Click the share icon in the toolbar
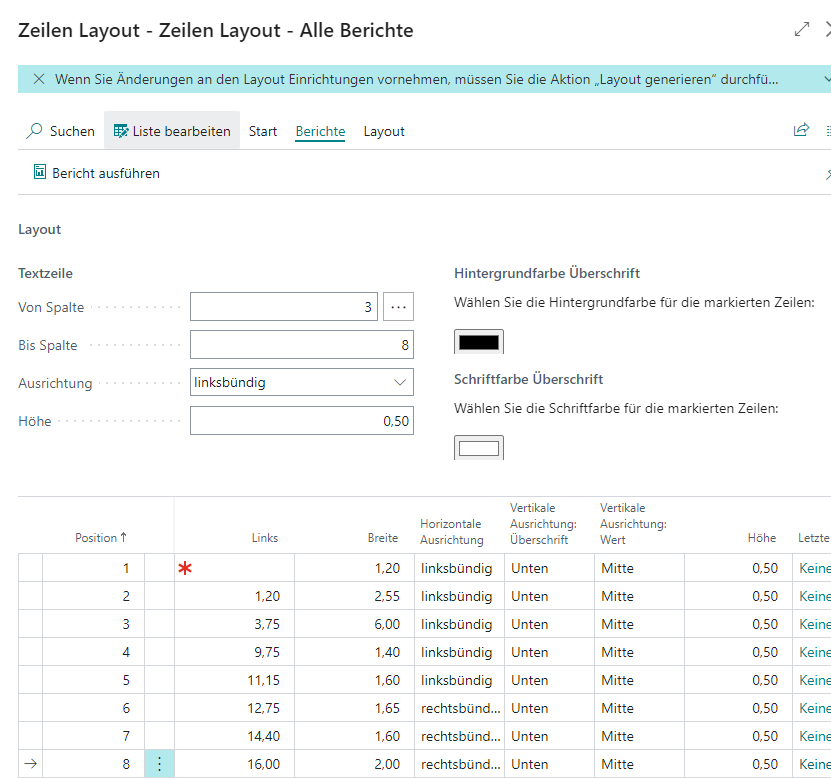Image resolution: width=831 pixels, height=778 pixels. tap(800, 131)
